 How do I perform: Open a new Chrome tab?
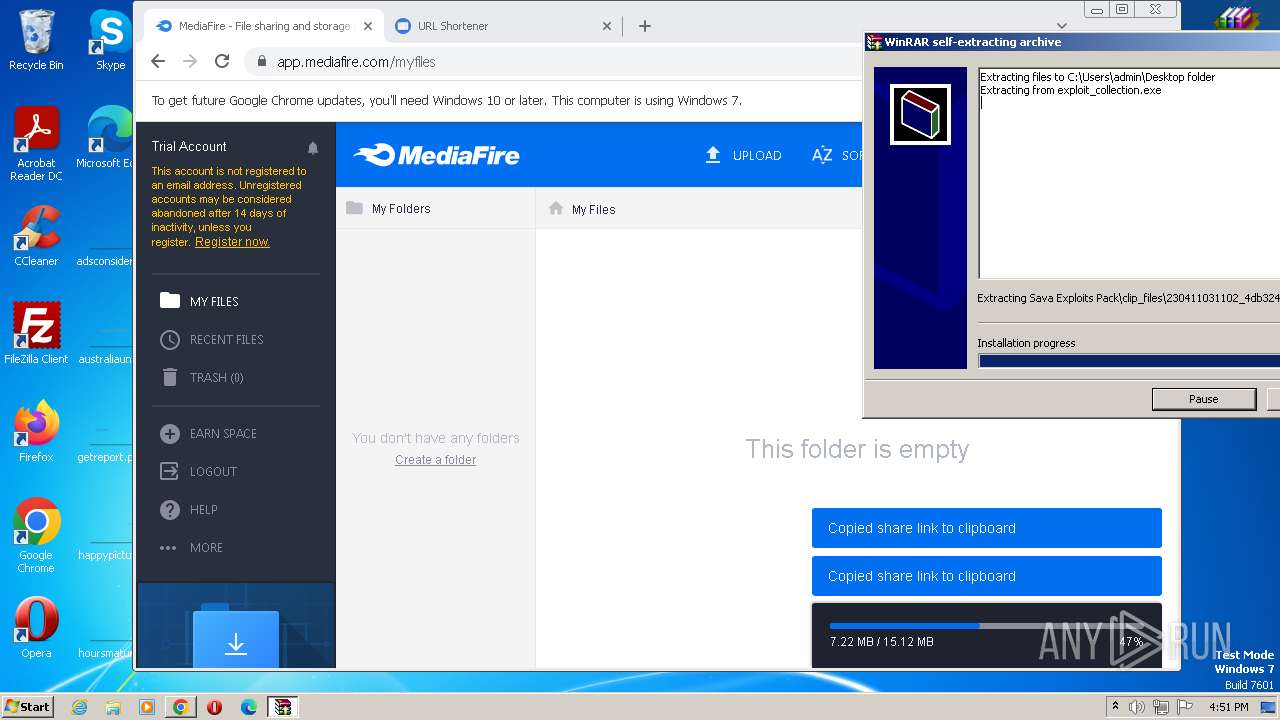[645, 26]
